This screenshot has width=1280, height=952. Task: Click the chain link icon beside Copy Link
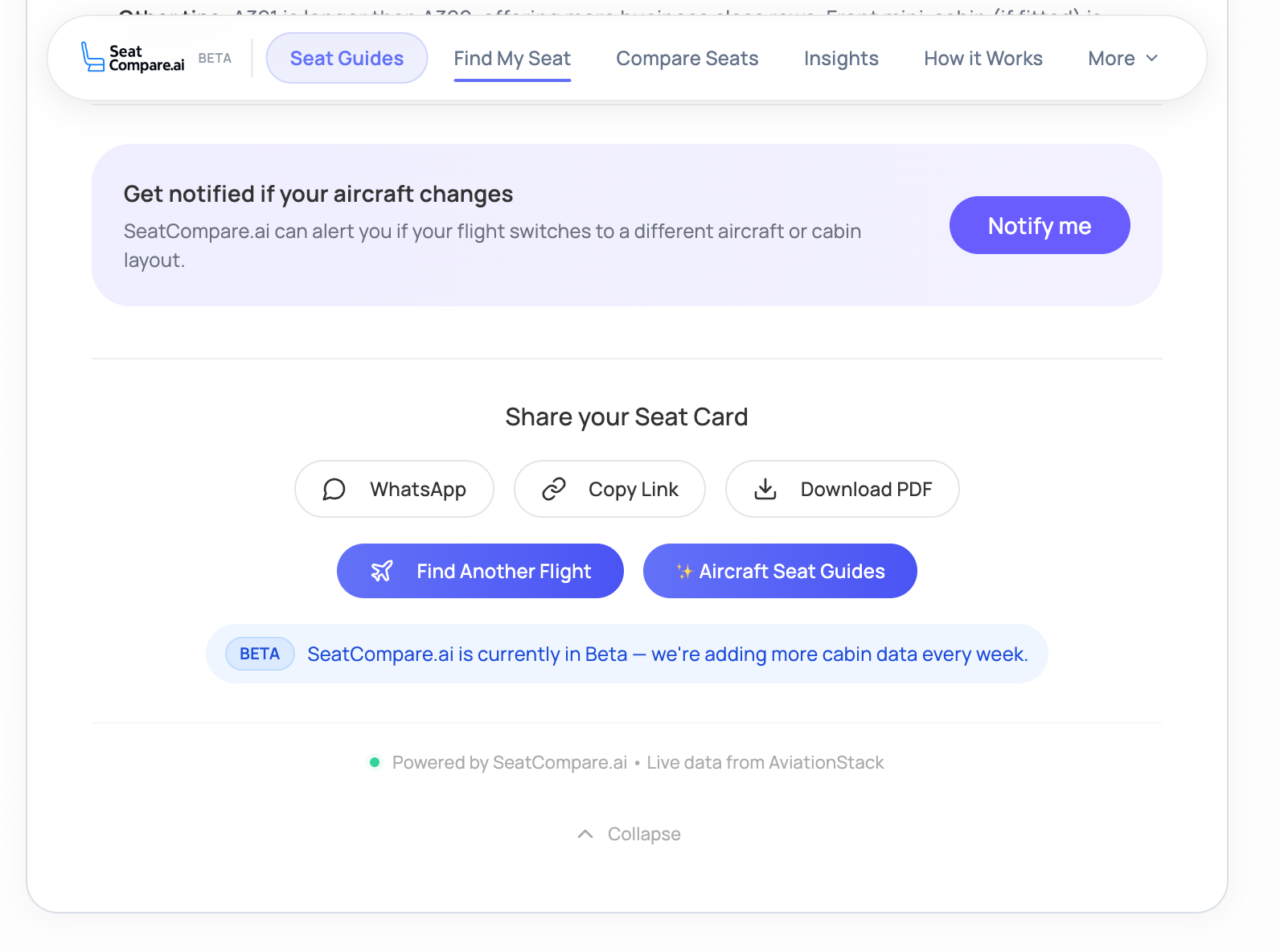tap(554, 489)
